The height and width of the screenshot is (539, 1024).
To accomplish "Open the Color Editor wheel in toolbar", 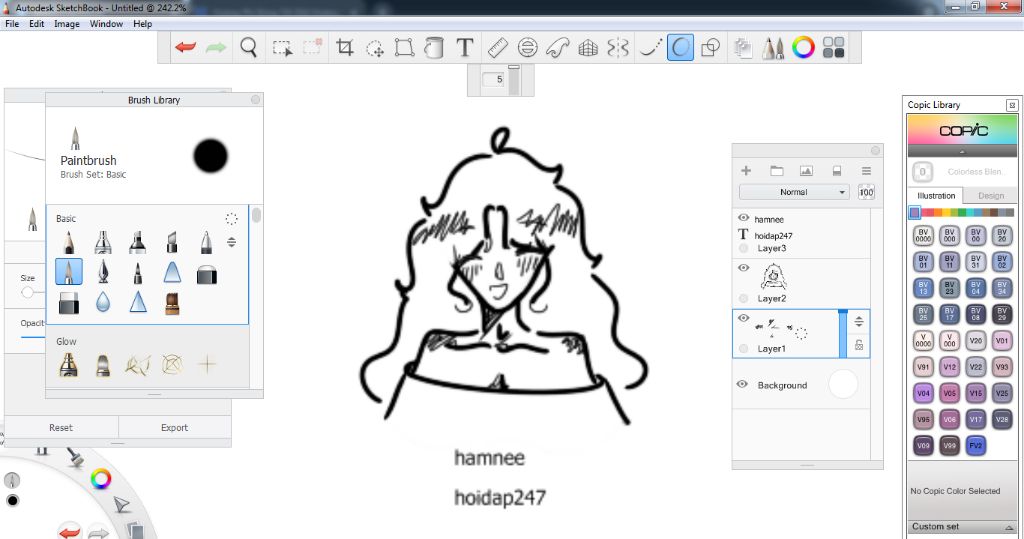I will click(x=803, y=48).
